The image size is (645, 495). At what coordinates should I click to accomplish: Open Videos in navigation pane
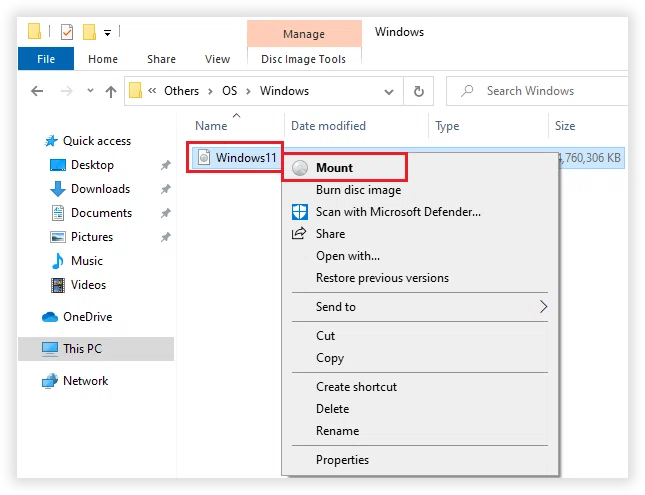click(x=88, y=285)
